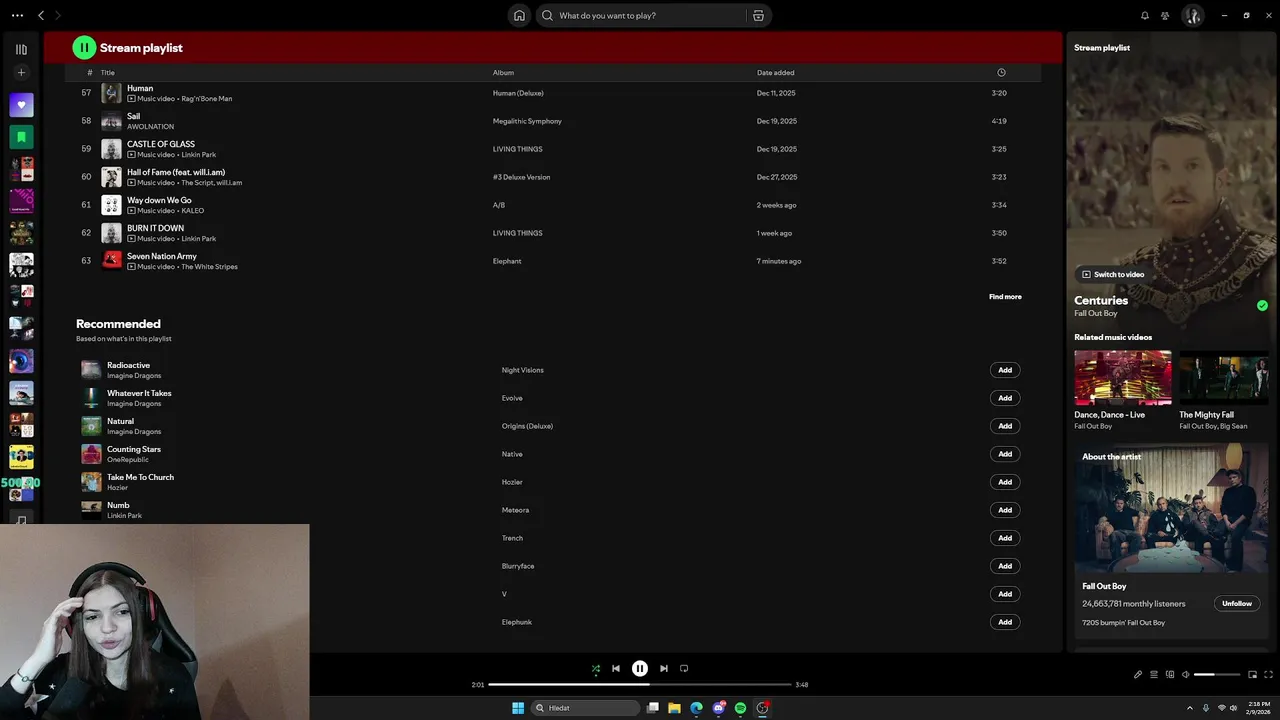
Task: Open the Night Visions album link
Action: 522,370
